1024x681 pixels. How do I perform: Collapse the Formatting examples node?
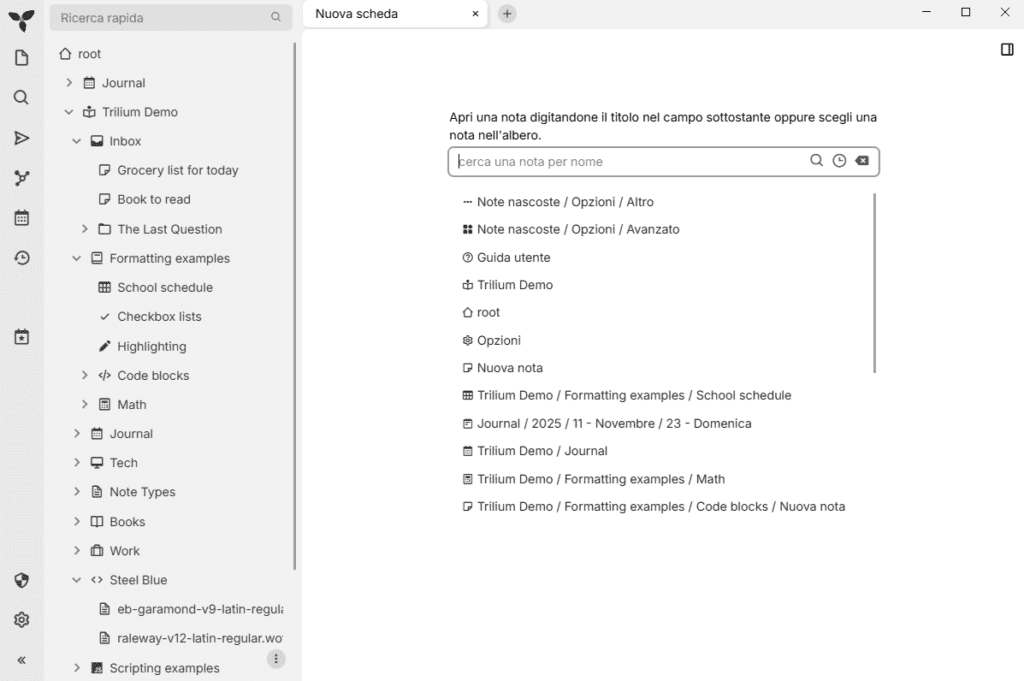coord(77,259)
